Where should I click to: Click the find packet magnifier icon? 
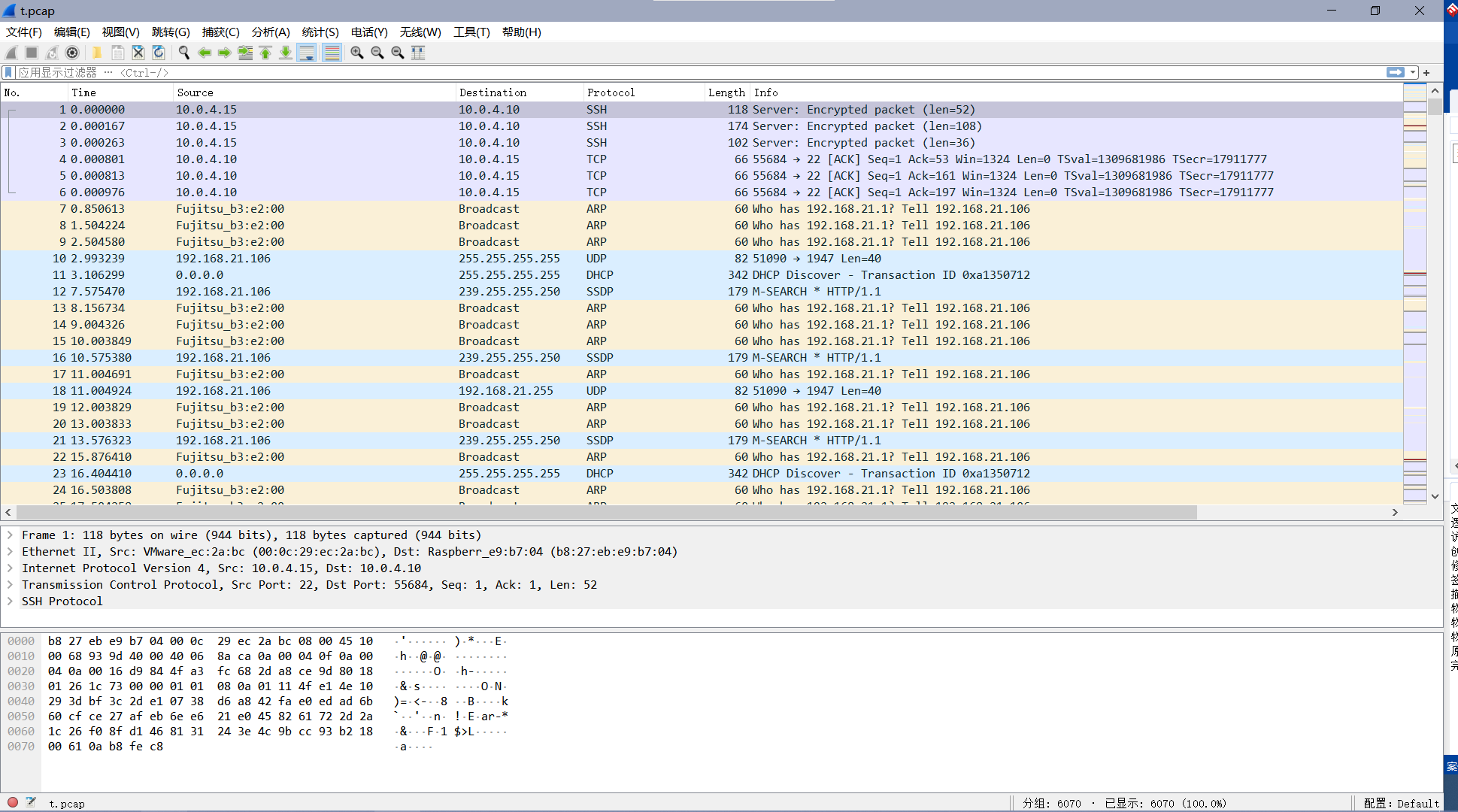183,53
